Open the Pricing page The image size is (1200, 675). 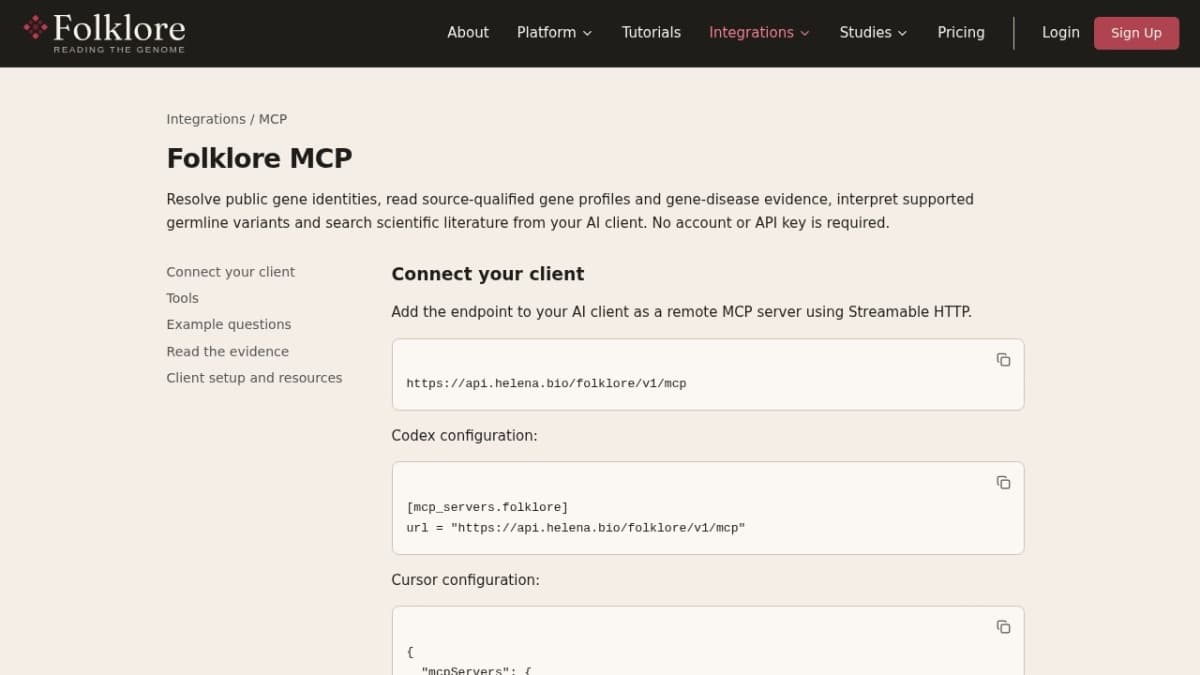click(x=961, y=32)
